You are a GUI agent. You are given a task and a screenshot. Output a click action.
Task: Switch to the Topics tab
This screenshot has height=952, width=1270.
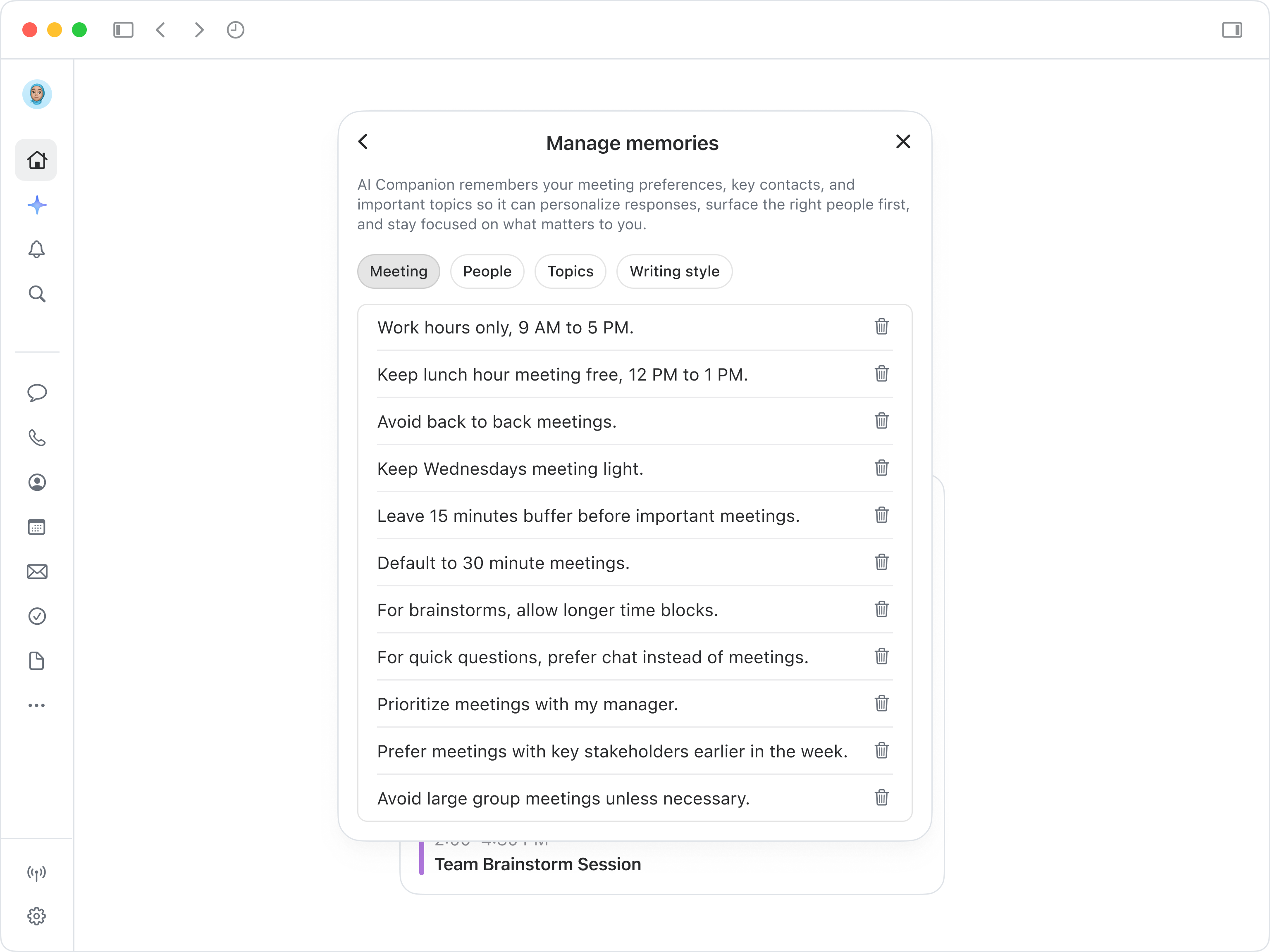tap(570, 271)
